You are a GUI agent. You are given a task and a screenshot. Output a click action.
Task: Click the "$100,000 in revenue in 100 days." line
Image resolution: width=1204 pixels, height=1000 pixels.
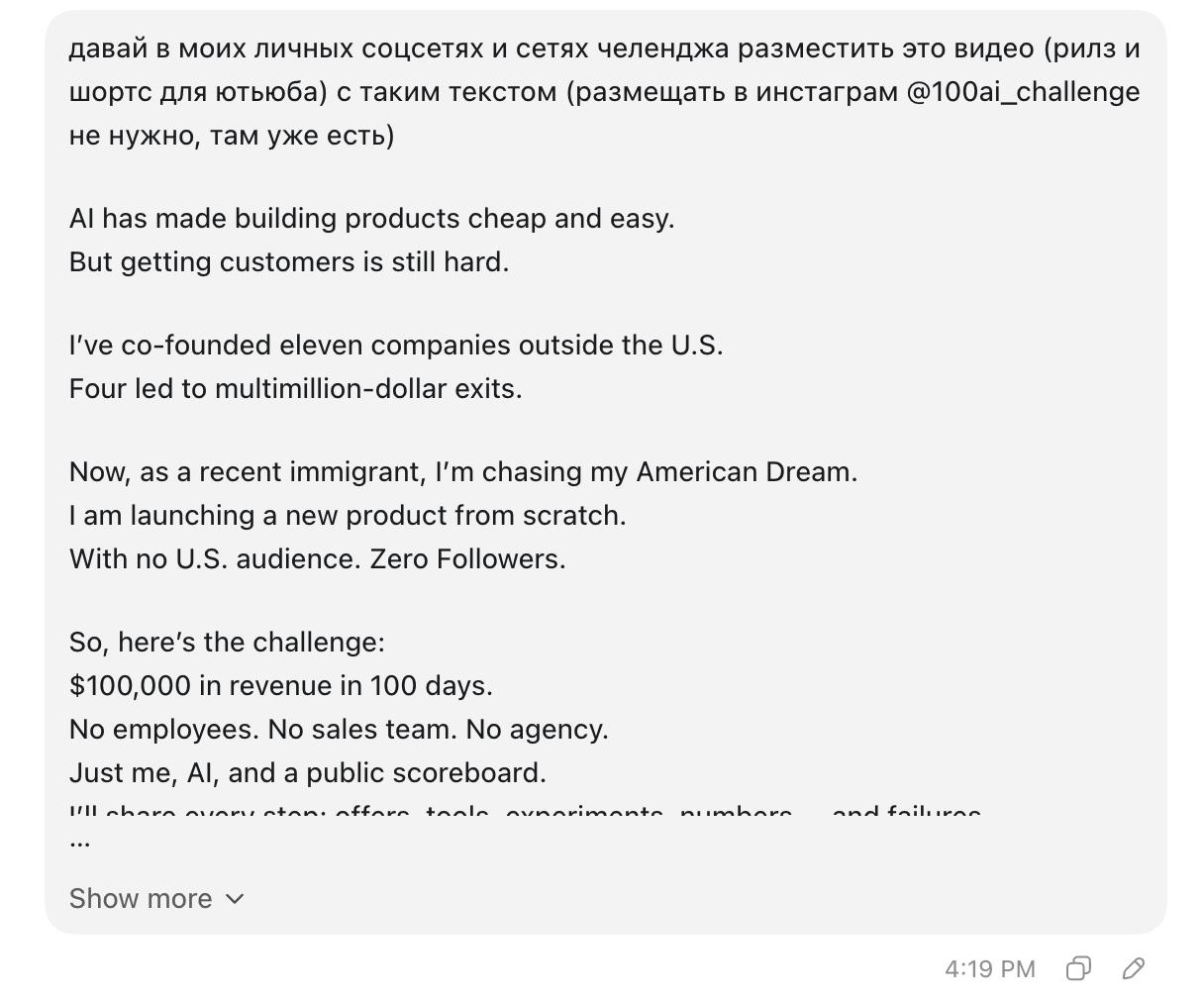(x=281, y=685)
